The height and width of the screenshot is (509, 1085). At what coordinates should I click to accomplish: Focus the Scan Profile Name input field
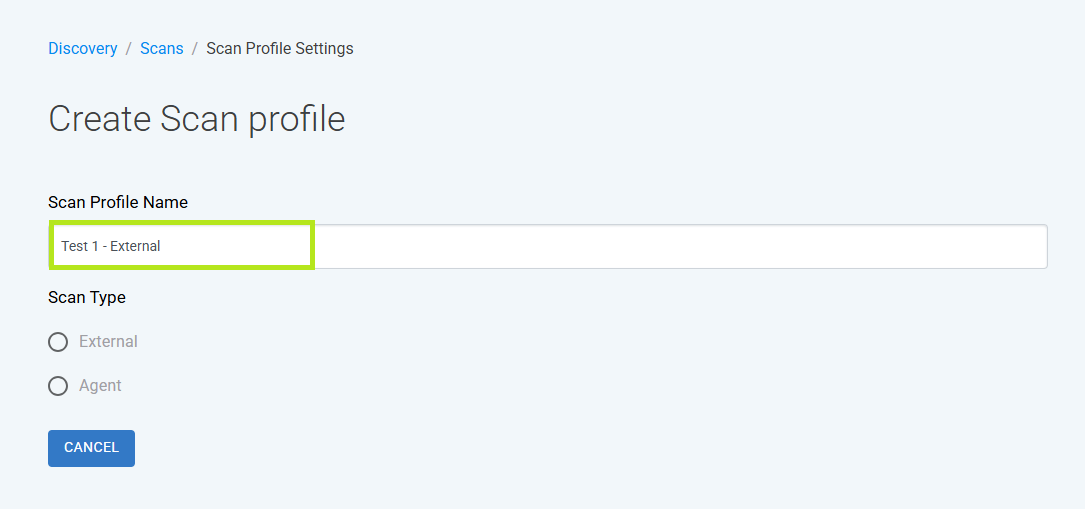(x=547, y=246)
